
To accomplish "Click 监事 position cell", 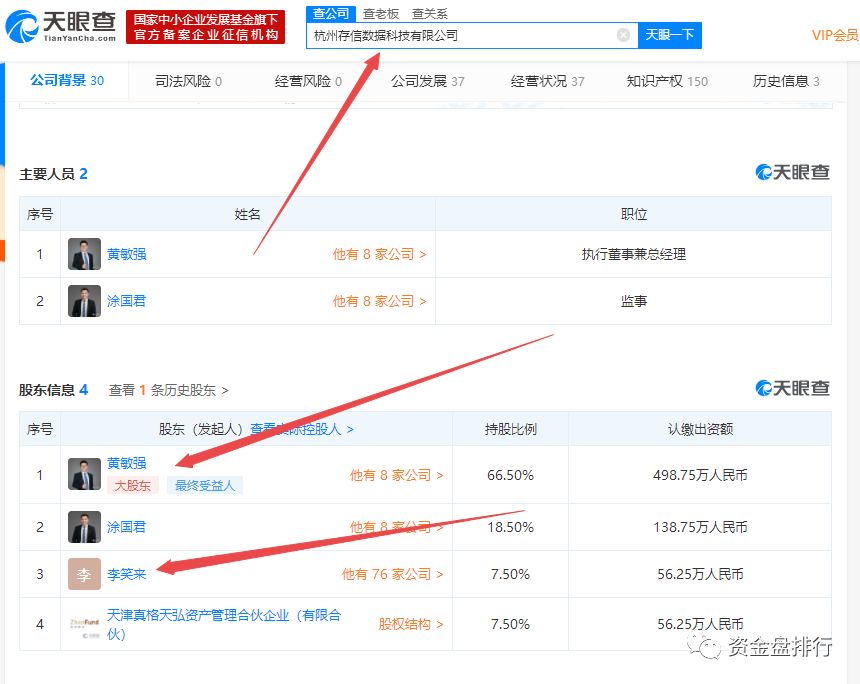I will coord(633,301).
